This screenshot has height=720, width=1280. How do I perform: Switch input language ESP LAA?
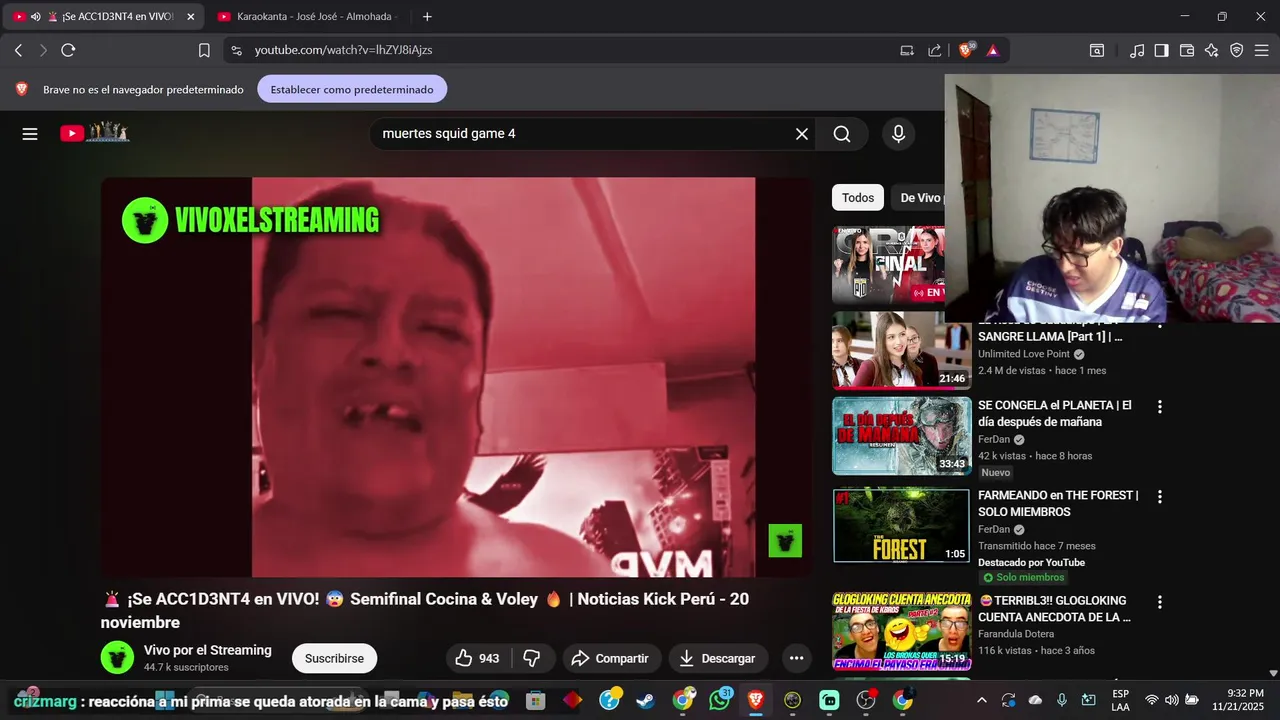point(1120,700)
